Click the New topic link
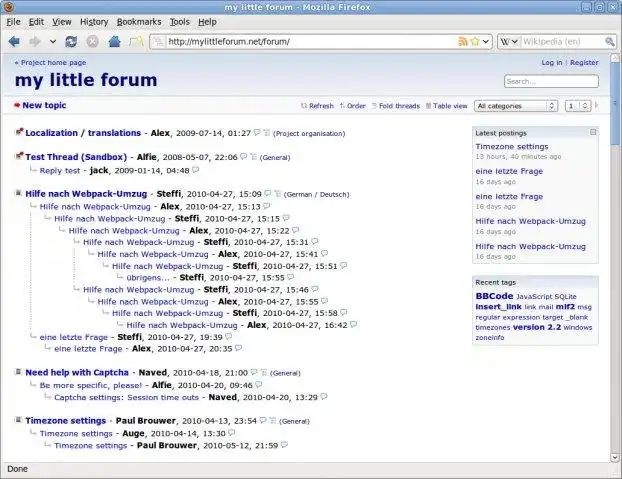This screenshot has width=622, height=479. (x=44, y=105)
